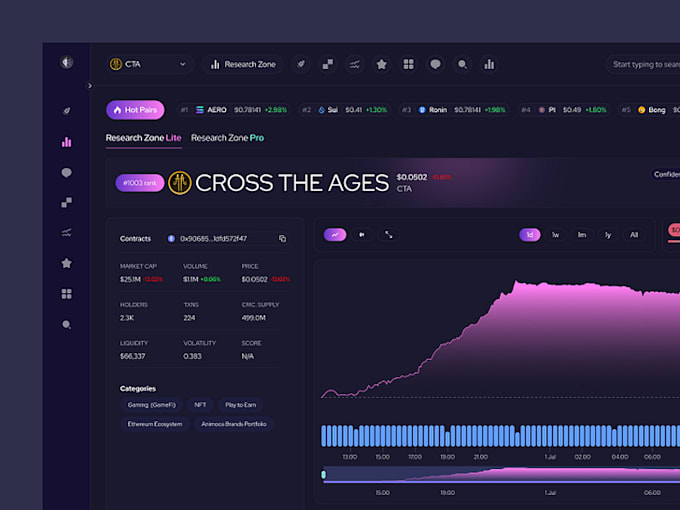Open the #5 Bong hot pair

pos(649,110)
